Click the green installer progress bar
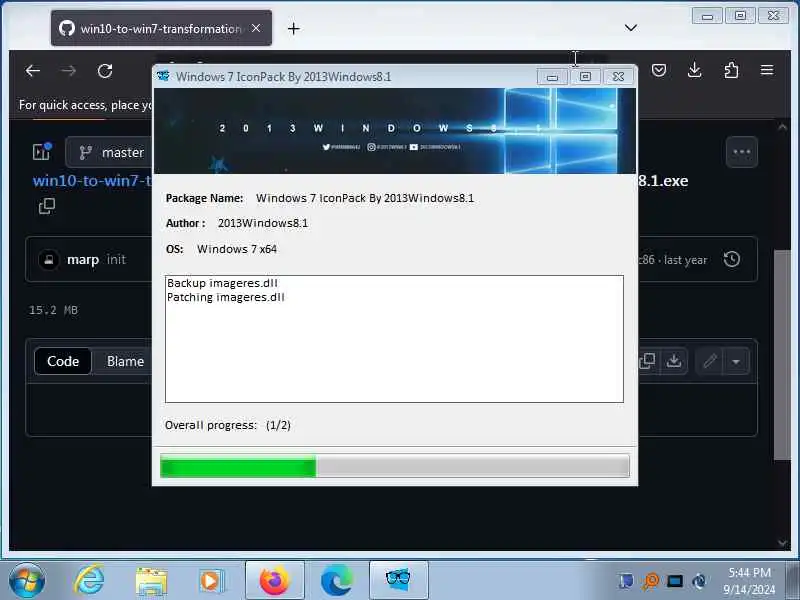 (394, 466)
